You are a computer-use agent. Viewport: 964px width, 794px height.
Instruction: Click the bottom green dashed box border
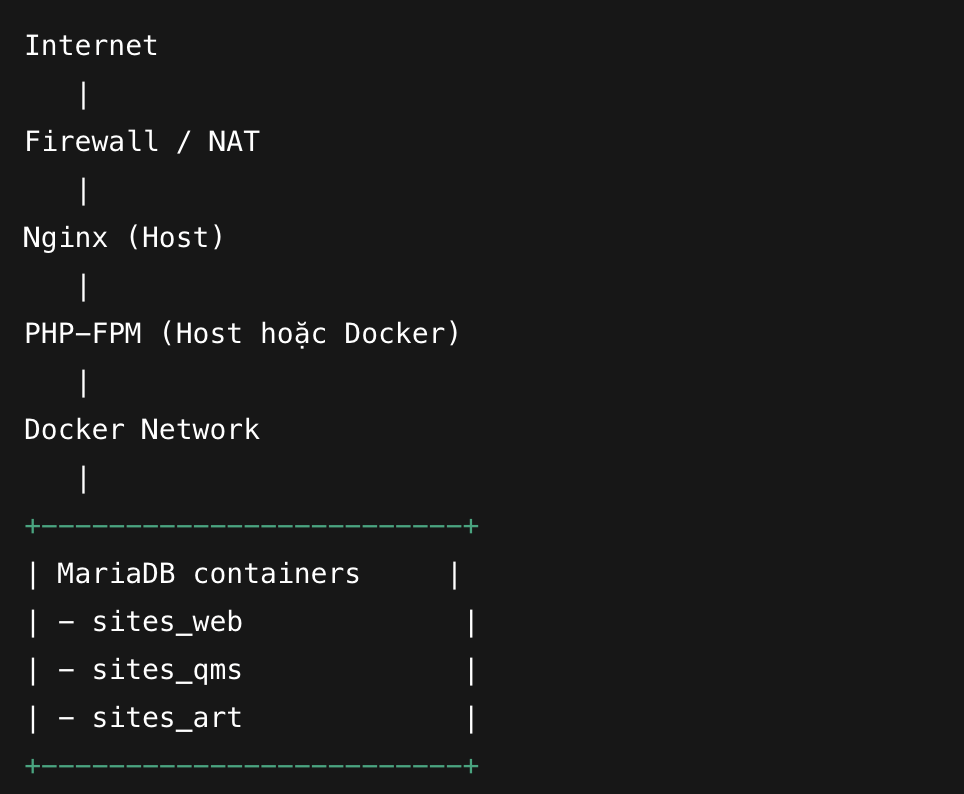pos(251,766)
